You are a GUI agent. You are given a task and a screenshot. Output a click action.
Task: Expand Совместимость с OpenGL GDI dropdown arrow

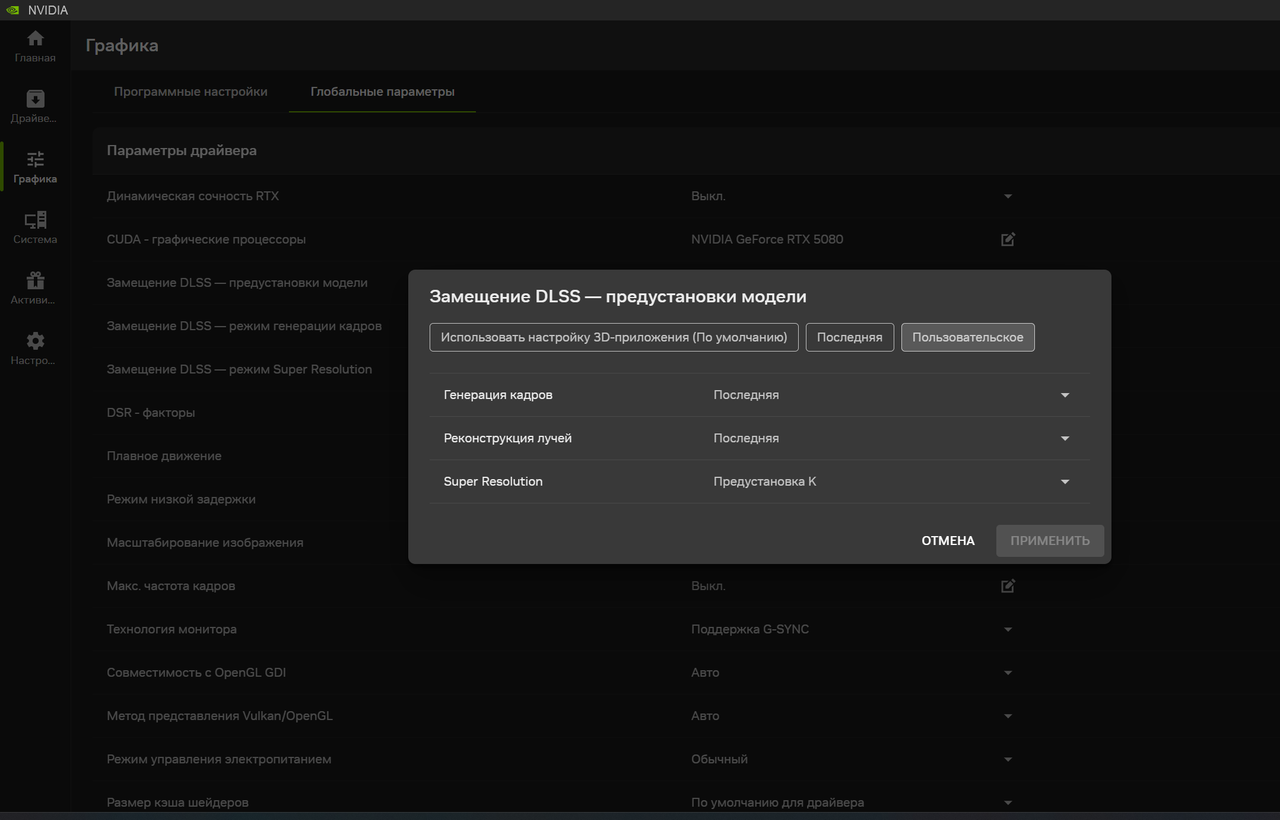[1008, 673]
